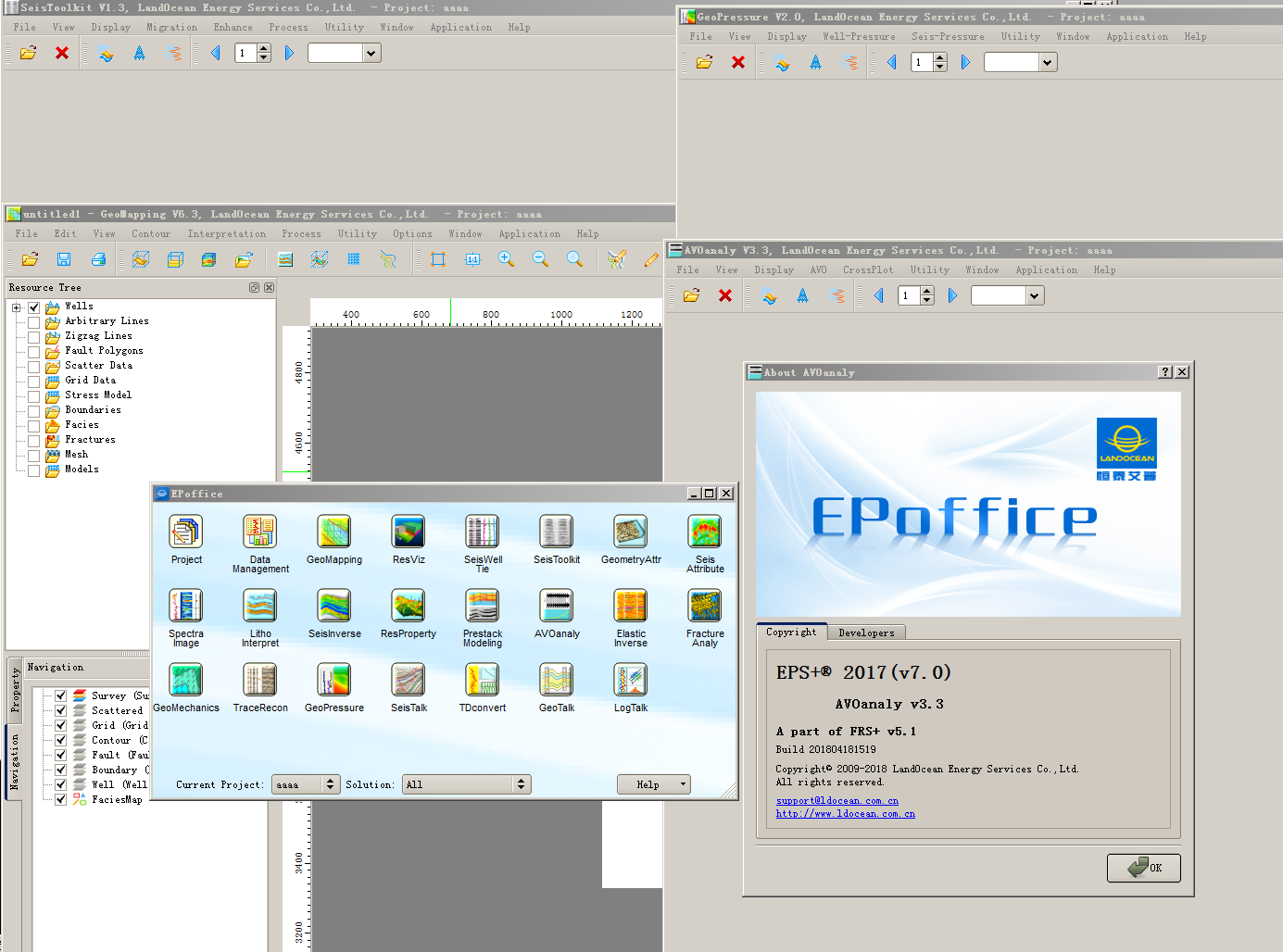Open the Project module in EPoffice
Image resolution: width=1283 pixels, height=952 pixels.
tap(186, 532)
